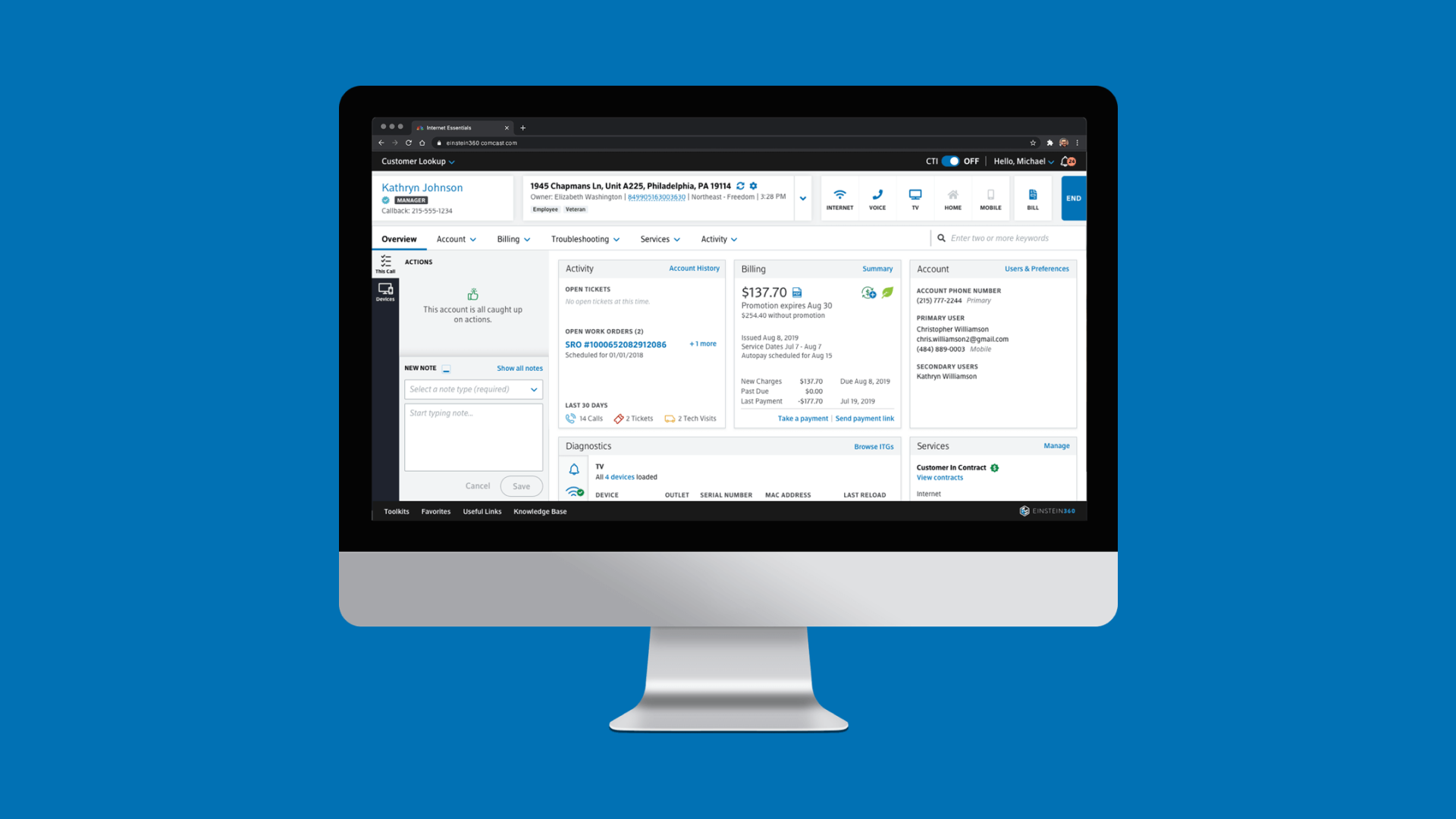Screen dimensions: 1456x819
Task: Click Take a payment link
Action: (800, 418)
